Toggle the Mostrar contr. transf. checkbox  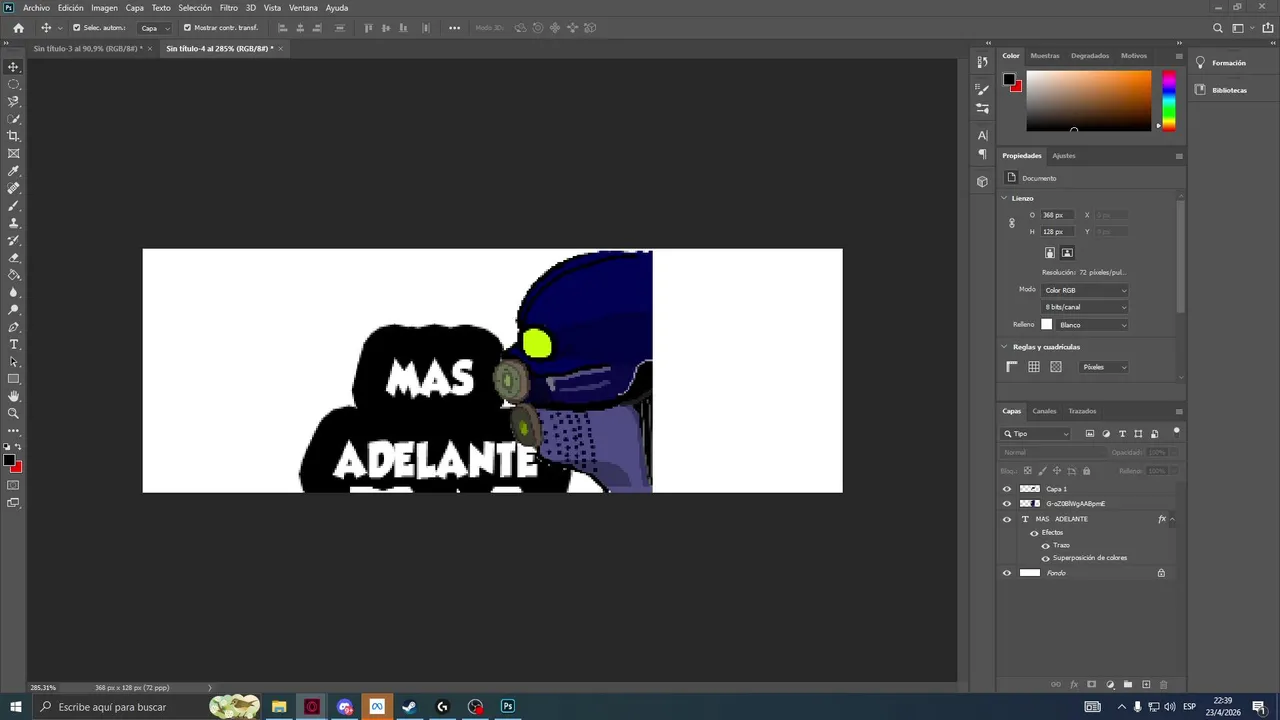click(187, 28)
